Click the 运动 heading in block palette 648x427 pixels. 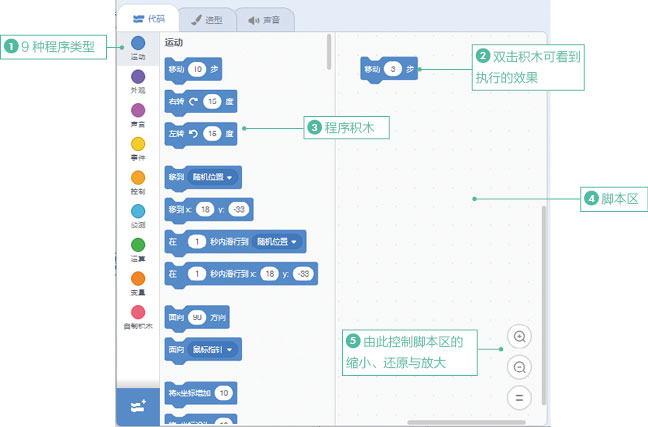[174, 43]
